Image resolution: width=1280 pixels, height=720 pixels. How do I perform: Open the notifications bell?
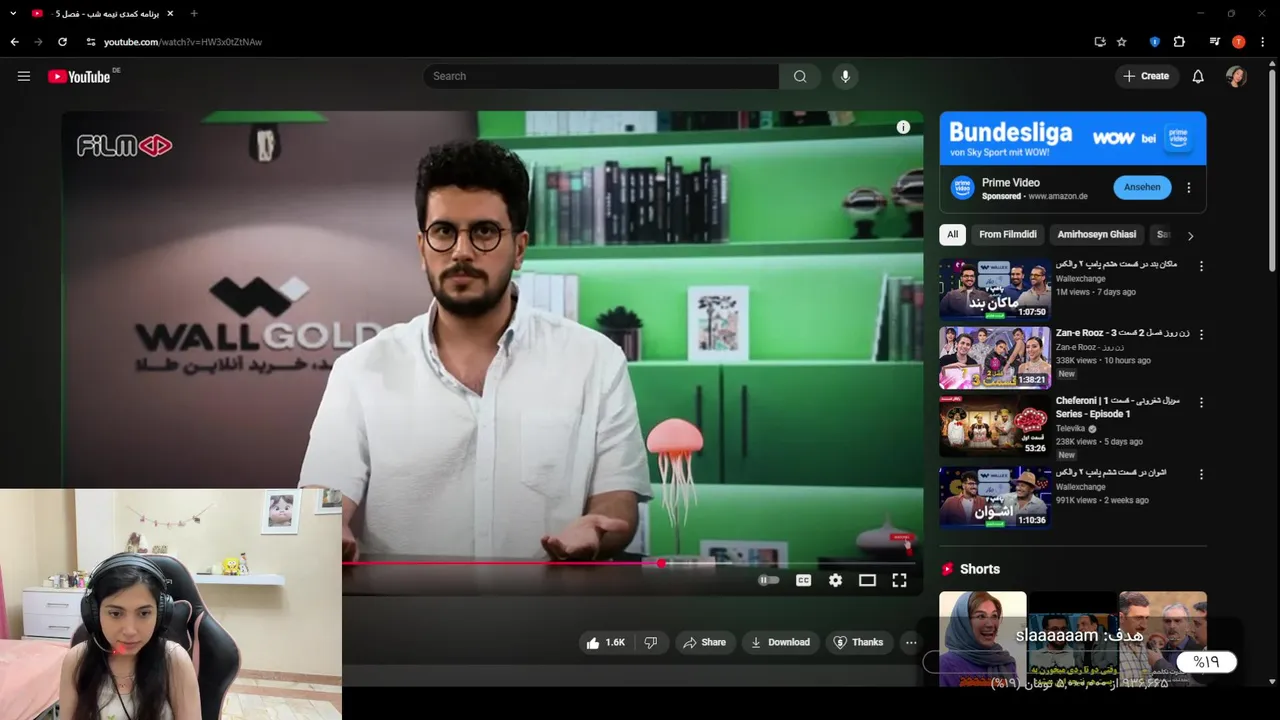pos(1198,76)
